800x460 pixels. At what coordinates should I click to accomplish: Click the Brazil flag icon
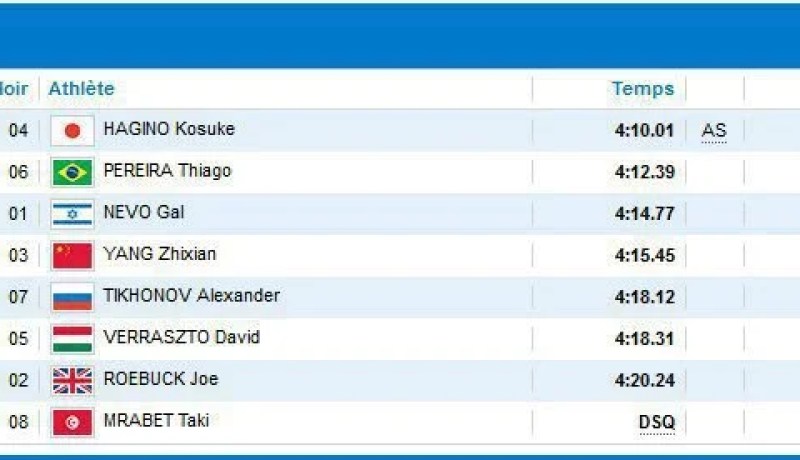point(72,172)
